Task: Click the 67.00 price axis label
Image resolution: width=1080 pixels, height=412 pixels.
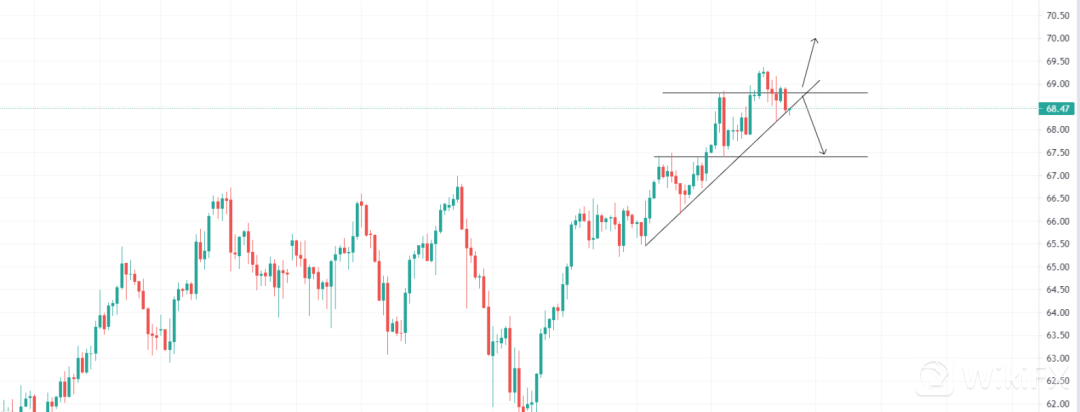Action: click(x=1059, y=176)
